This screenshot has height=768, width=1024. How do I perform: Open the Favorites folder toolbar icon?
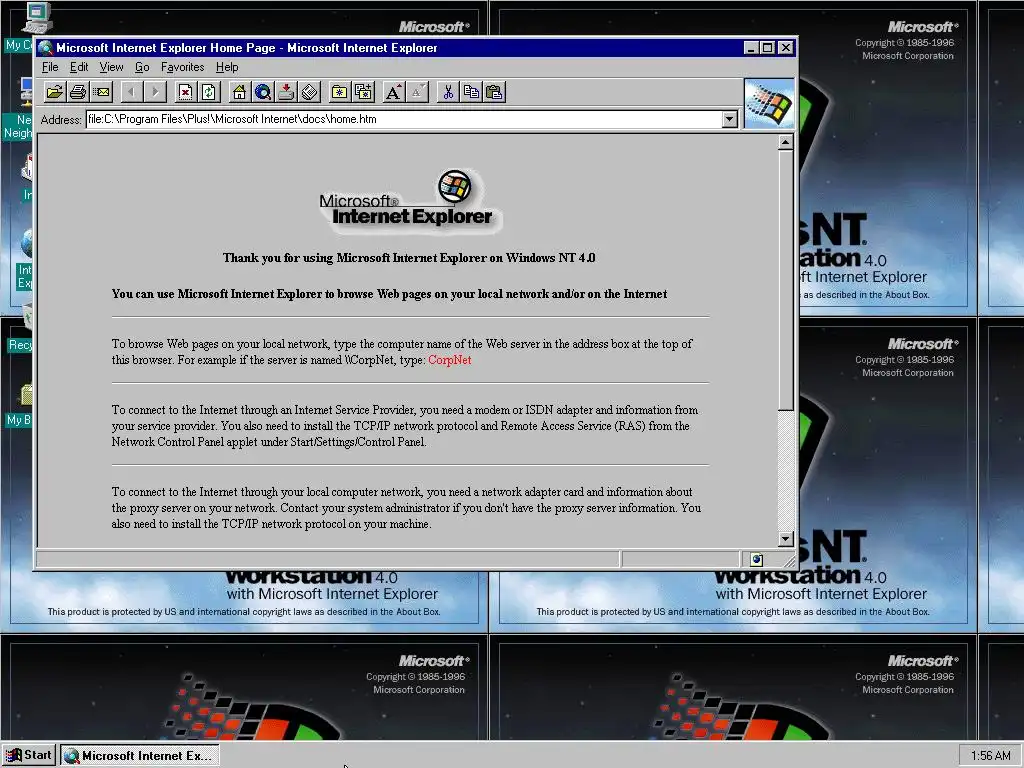(340, 92)
